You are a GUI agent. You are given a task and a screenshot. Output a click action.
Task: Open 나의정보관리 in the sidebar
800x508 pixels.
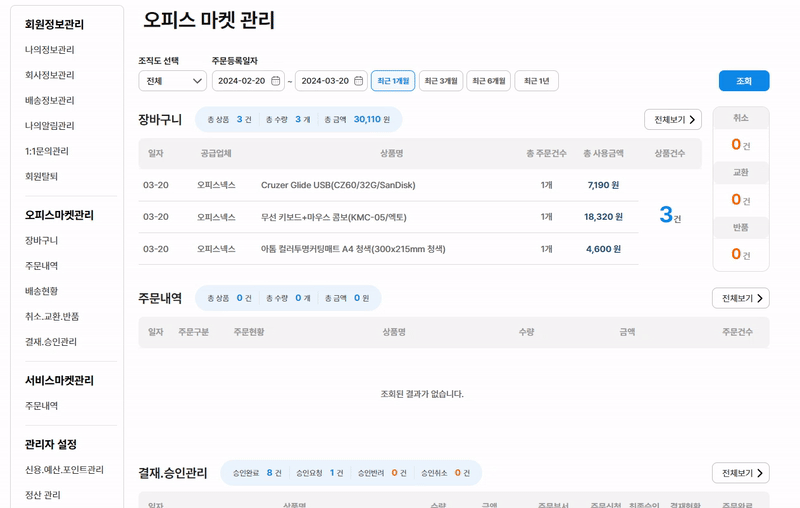point(50,50)
